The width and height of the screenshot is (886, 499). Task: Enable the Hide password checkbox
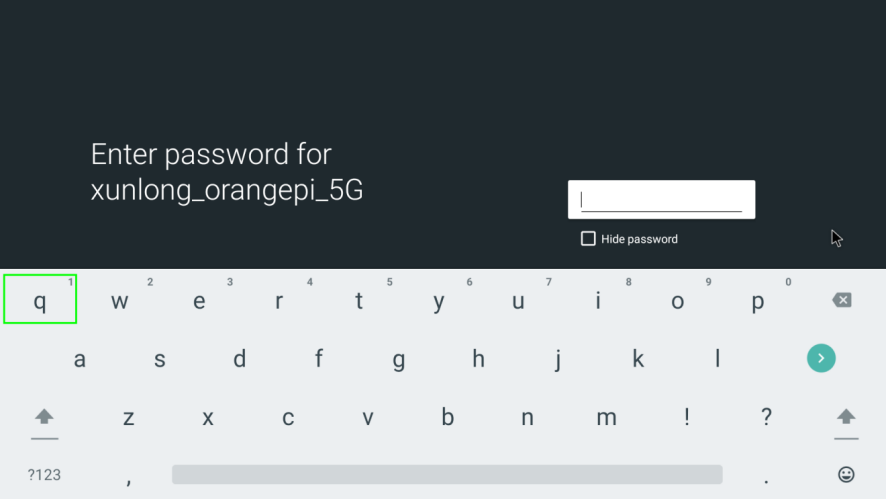[588, 238]
